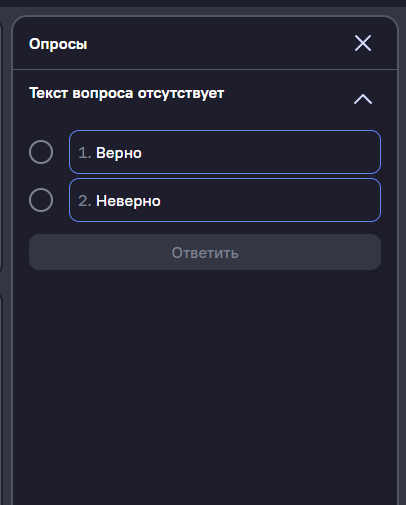Click the number 2. label inside the second option
This screenshot has height=505, width=406.
85,201
